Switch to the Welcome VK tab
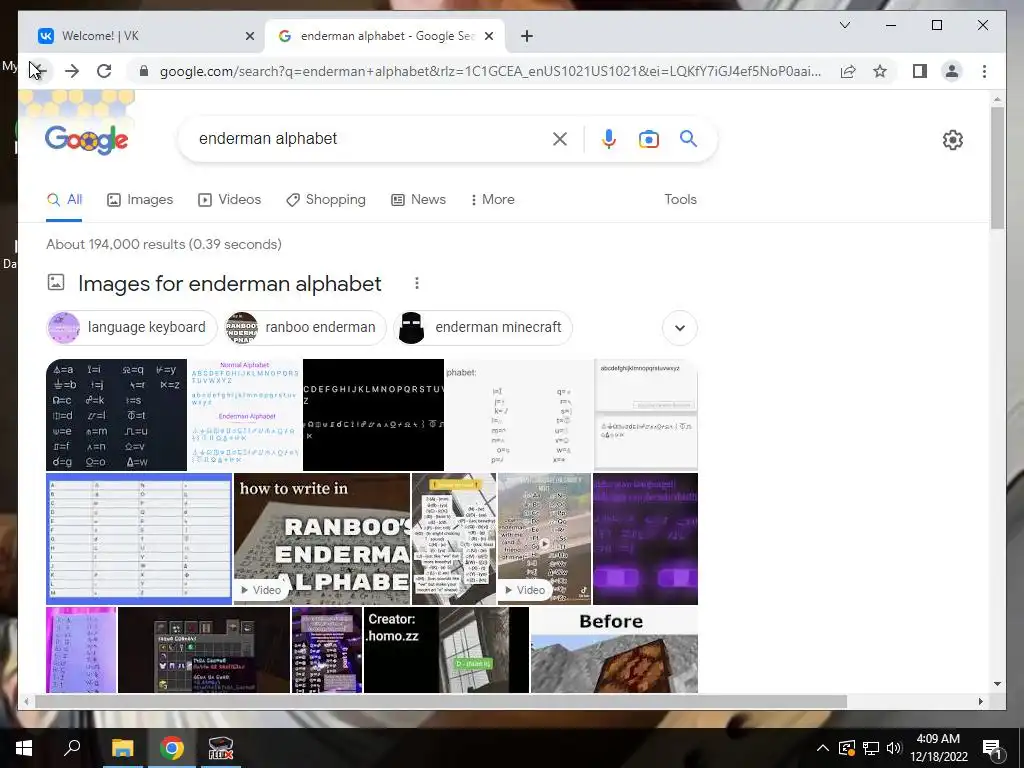1024x768 pixels. [147, 36]
